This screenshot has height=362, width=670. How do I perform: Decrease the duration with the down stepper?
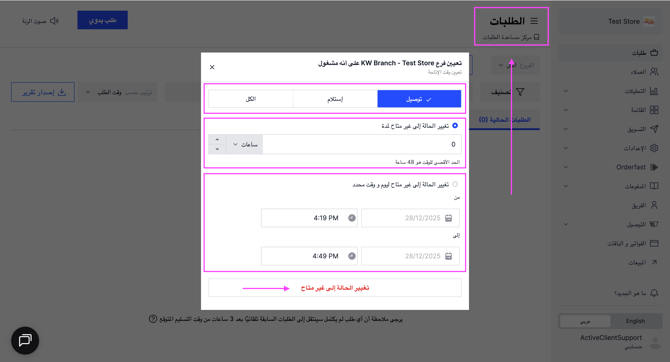pos(217,149)
